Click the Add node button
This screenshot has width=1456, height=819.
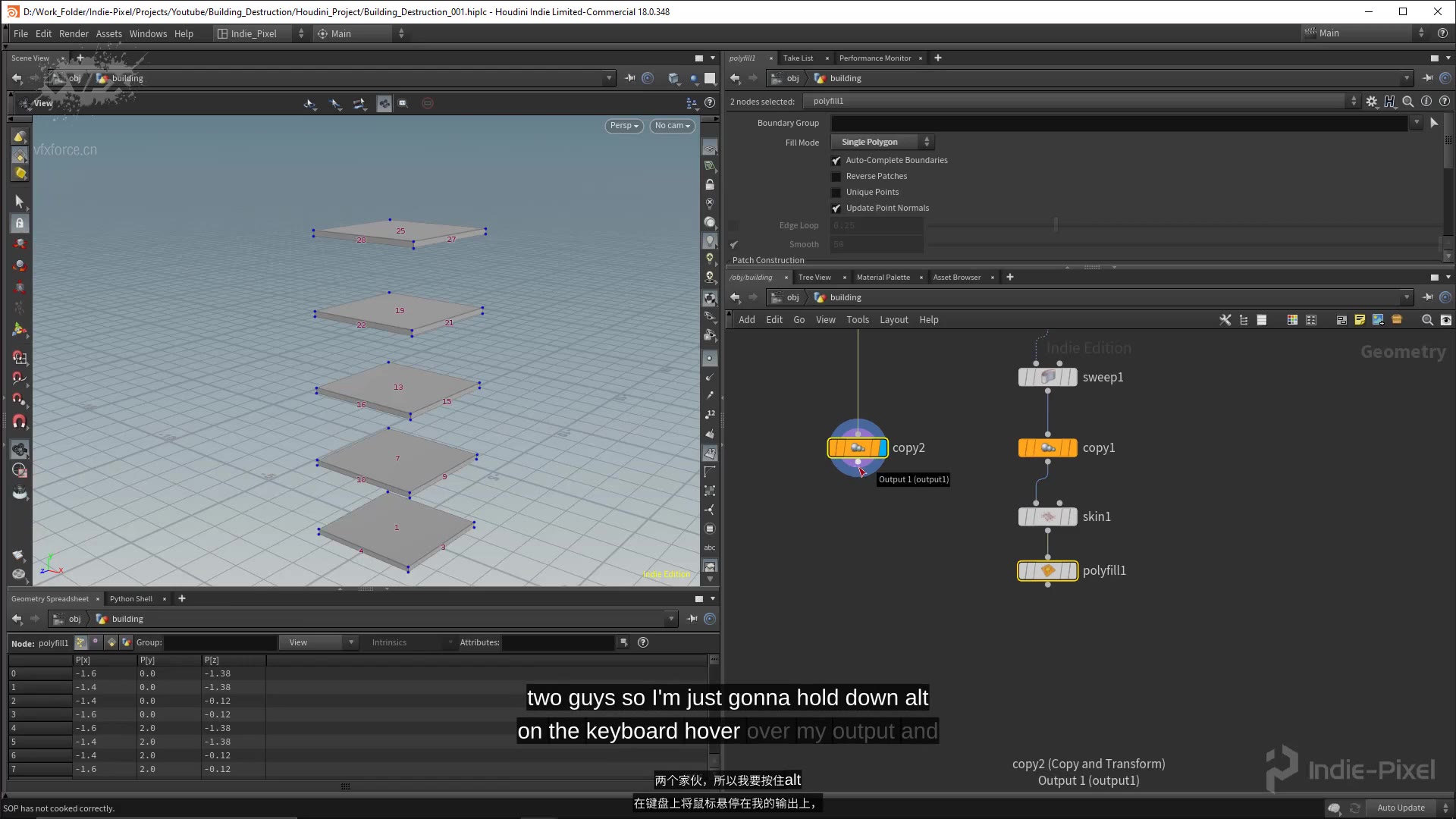pyautogui.click(x=746, y=319)
